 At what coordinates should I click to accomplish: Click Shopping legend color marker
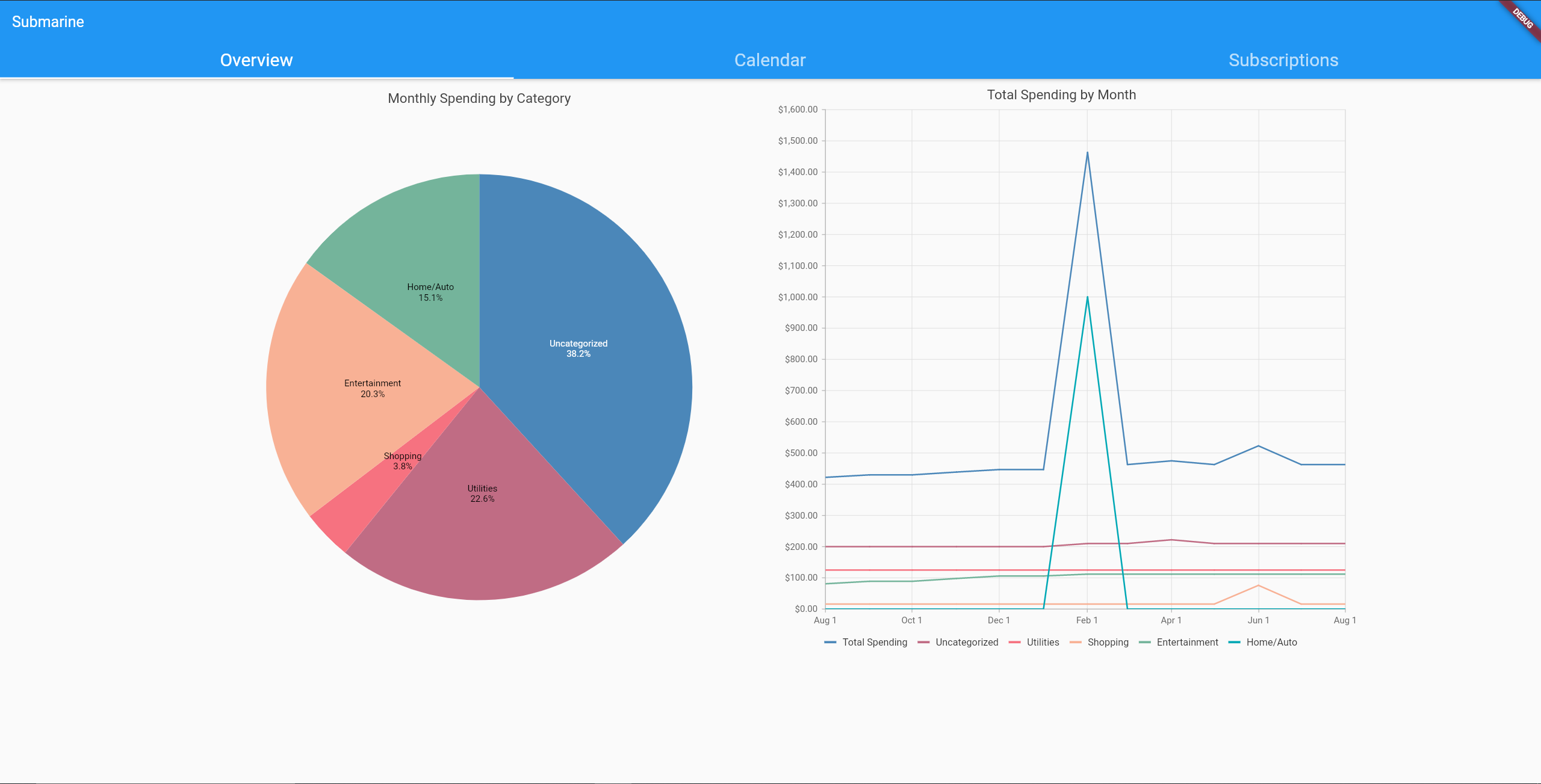coord(1076,643)
